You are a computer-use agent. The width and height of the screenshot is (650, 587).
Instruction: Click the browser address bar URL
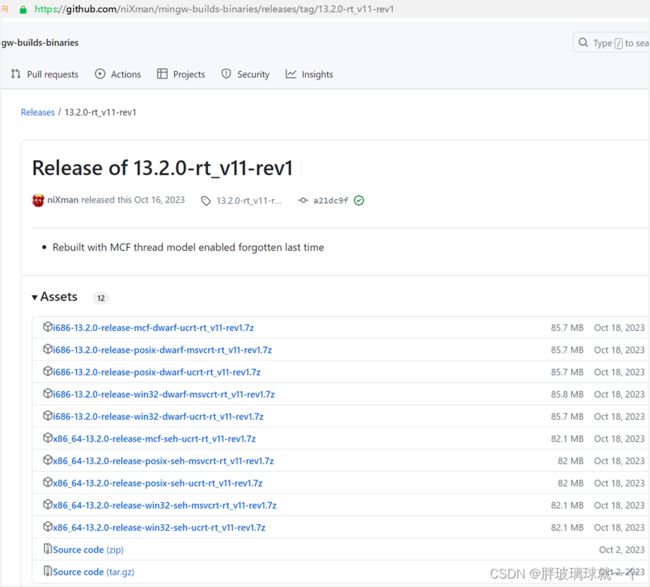(x=214, y=9)
